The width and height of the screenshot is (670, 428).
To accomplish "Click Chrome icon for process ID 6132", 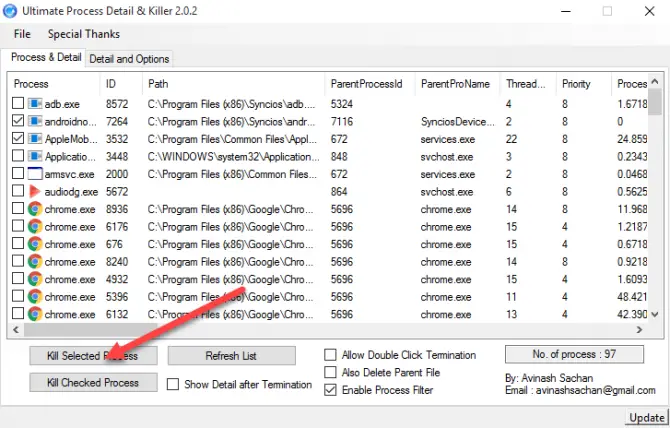I will click(35, 314).
